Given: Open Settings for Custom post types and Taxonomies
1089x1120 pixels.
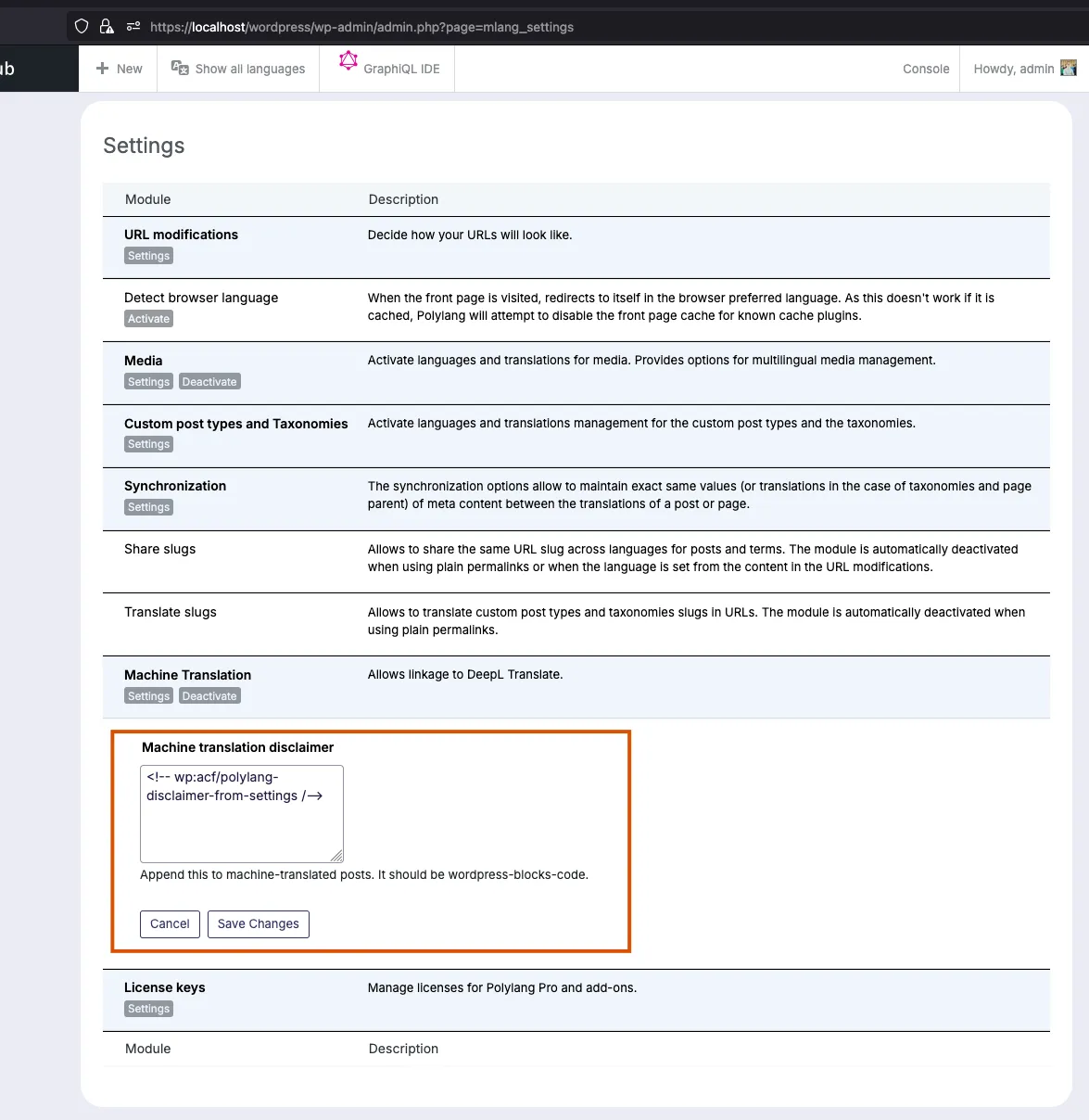Looking at the screenshot, I should pyautogui.click(x=149, y=444).
